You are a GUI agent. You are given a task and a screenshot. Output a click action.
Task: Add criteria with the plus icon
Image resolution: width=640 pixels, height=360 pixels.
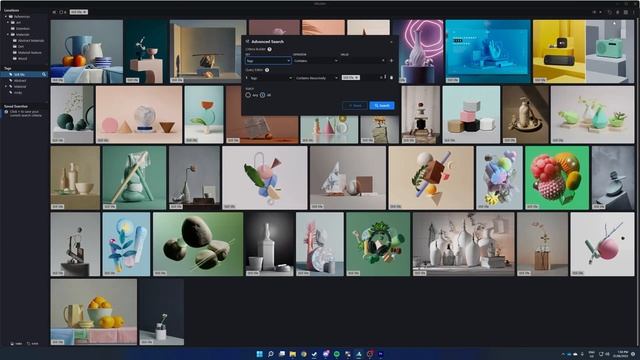[391, 61]
